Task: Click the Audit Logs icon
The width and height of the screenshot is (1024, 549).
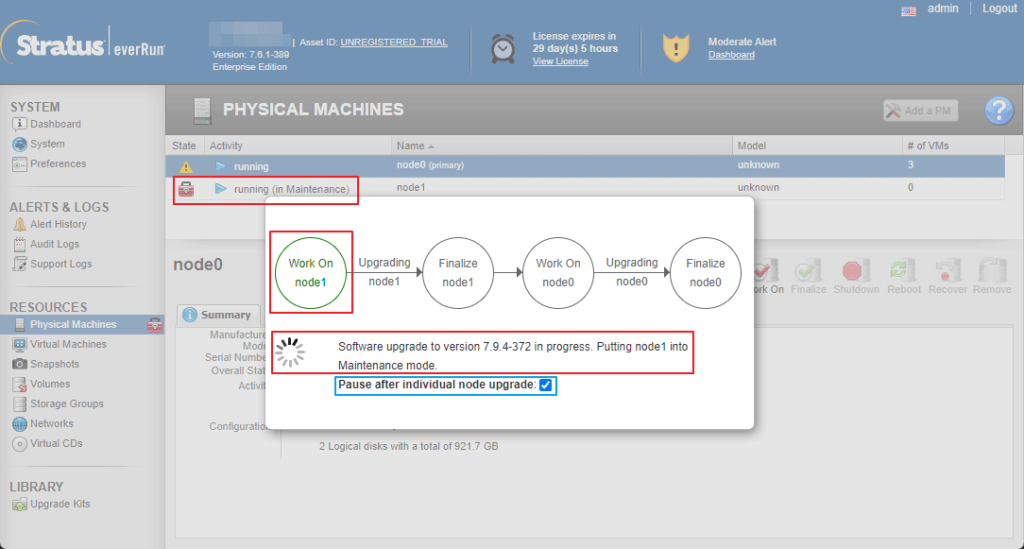Action: click(20, 245)
